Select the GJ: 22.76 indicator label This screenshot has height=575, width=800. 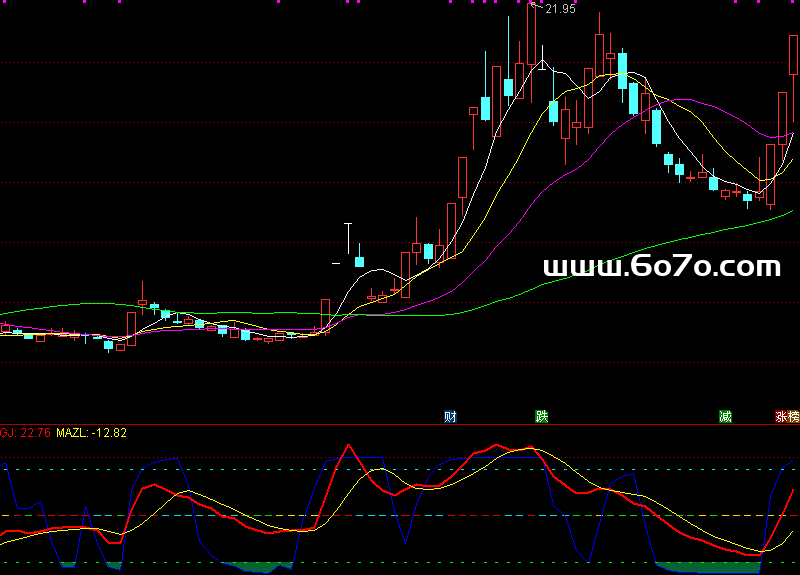tap(25, 433)
